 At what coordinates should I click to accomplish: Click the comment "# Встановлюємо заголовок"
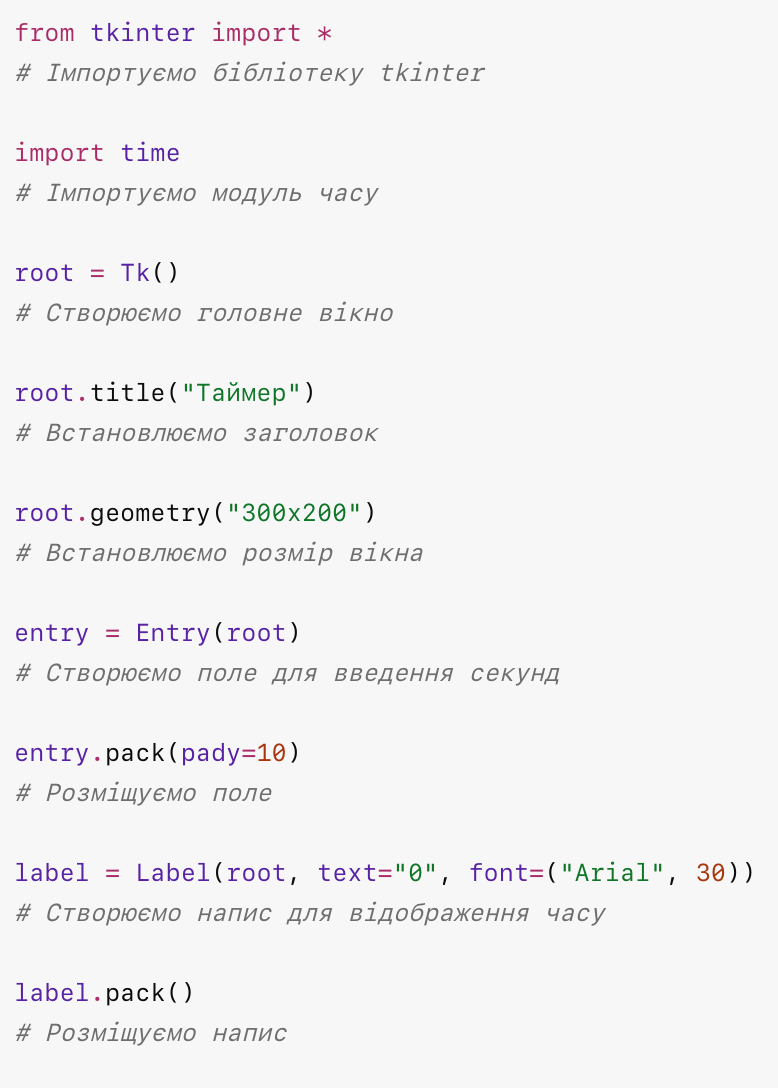[x=196, y=433]
